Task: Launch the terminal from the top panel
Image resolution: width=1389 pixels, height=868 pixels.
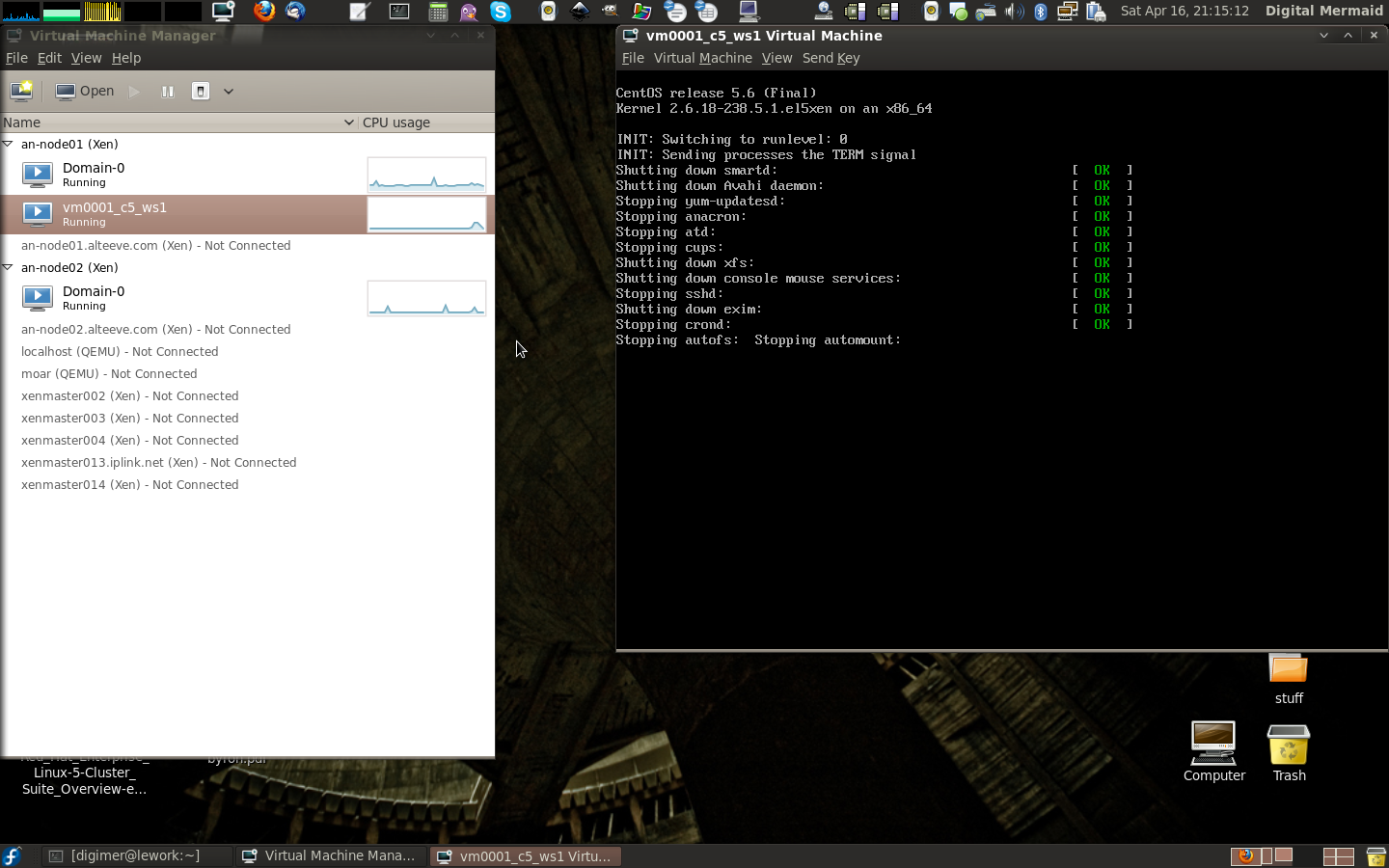Action: tap(399, 11)
